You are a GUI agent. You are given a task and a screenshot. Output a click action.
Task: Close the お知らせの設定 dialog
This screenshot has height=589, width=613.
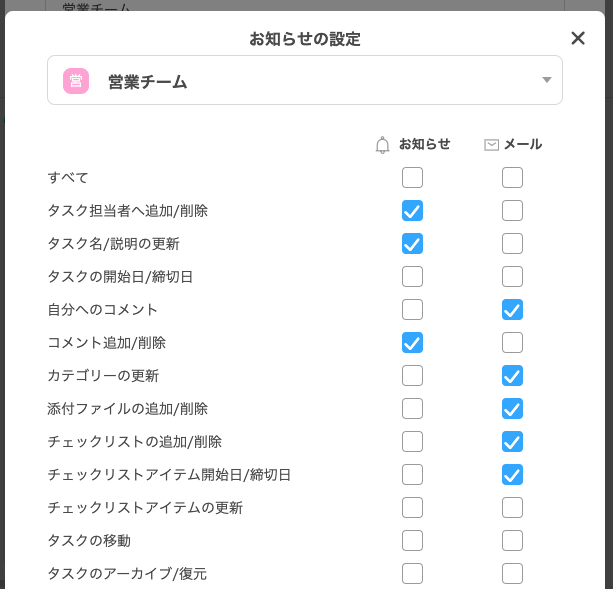(x=578, y=38)
